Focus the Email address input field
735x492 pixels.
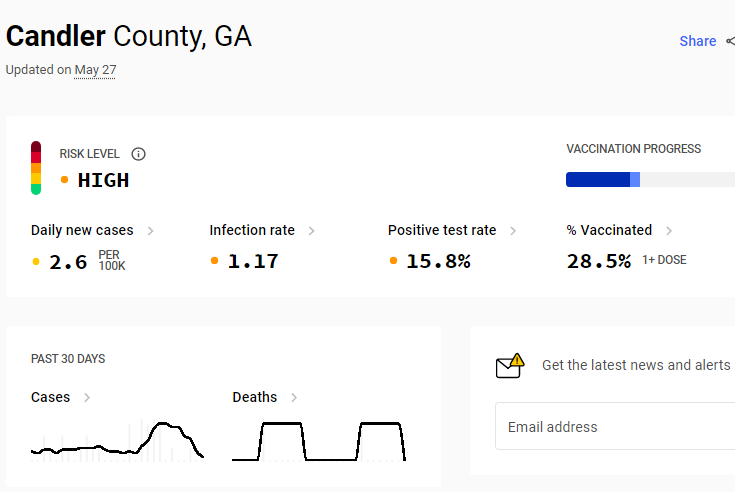(615, 426)
